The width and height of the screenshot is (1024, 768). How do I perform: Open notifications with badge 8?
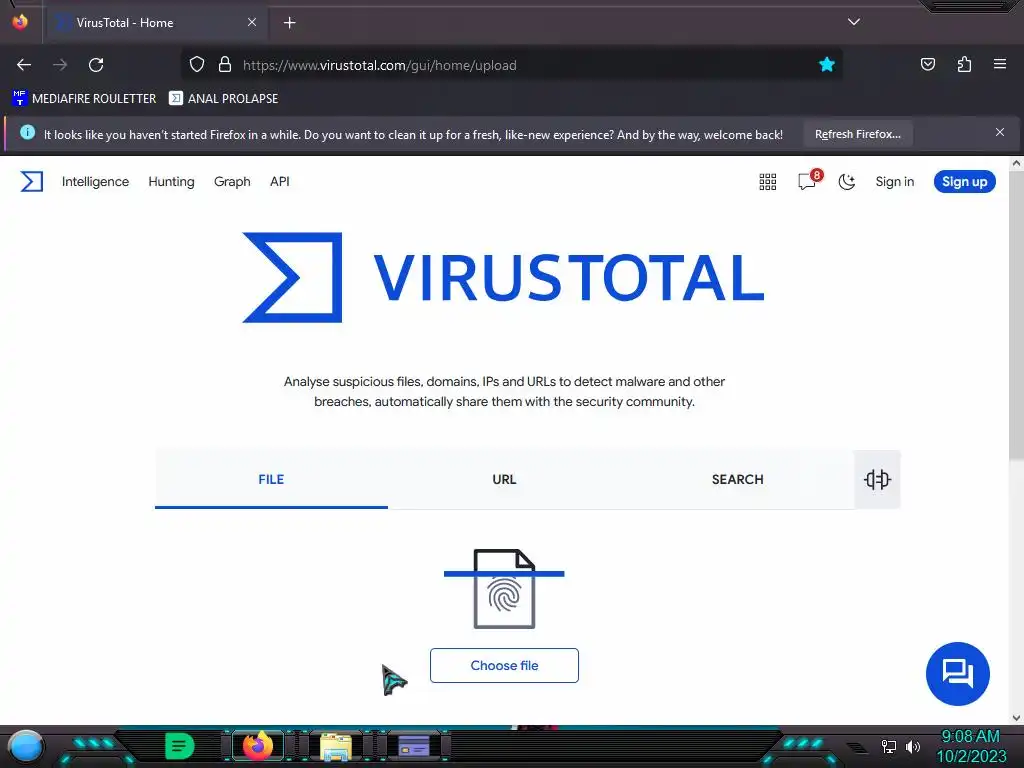click(x=808, y=181)
